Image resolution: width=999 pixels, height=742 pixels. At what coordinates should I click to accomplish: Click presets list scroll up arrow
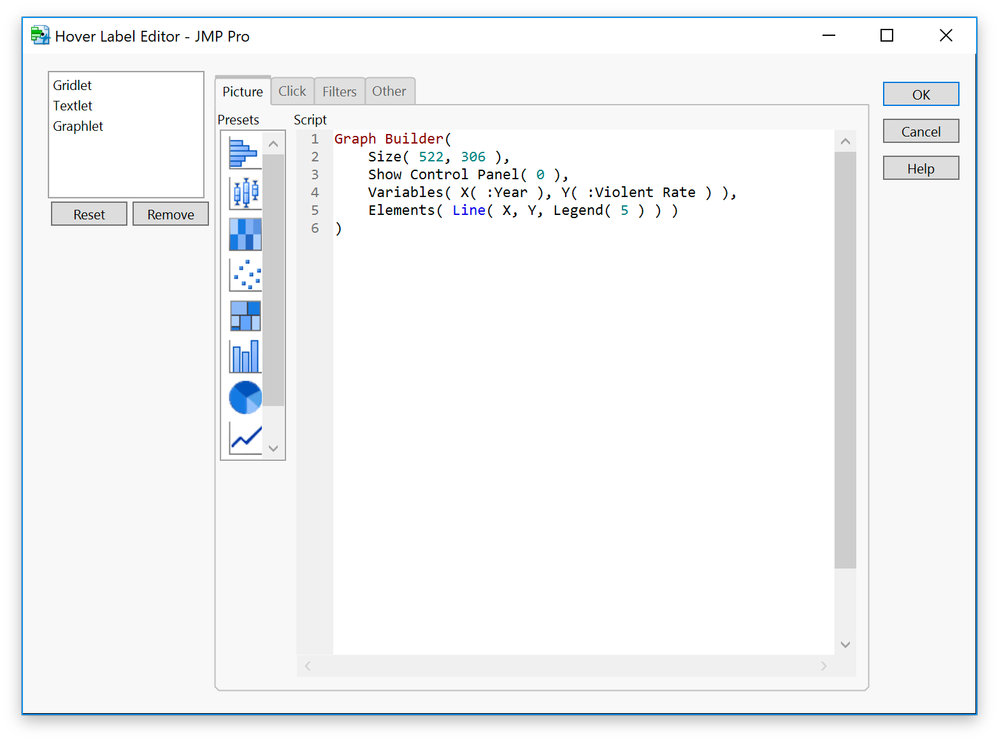[x=273, y=143]
